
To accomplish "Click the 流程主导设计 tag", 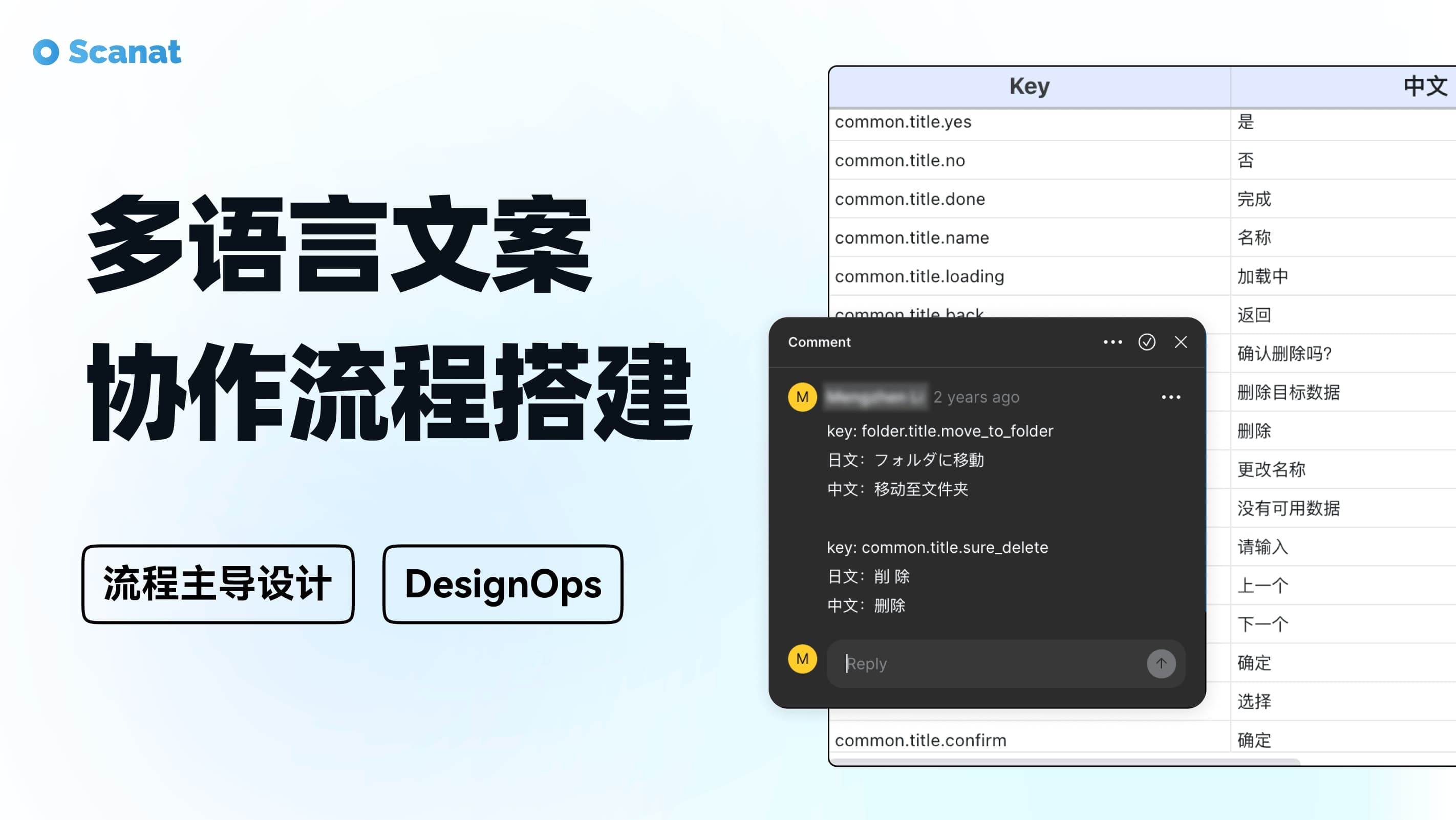I will pyautogui.click(x=218, y=584).
